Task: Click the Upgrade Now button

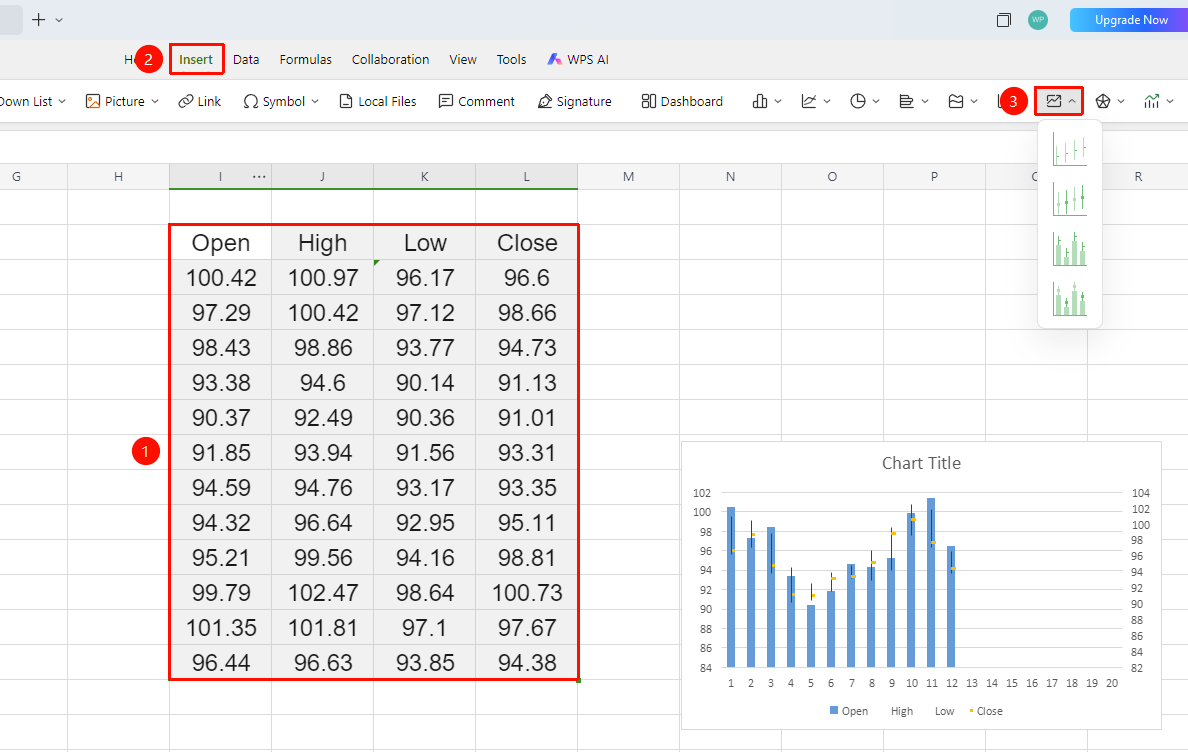Action: click(1130, 20)
